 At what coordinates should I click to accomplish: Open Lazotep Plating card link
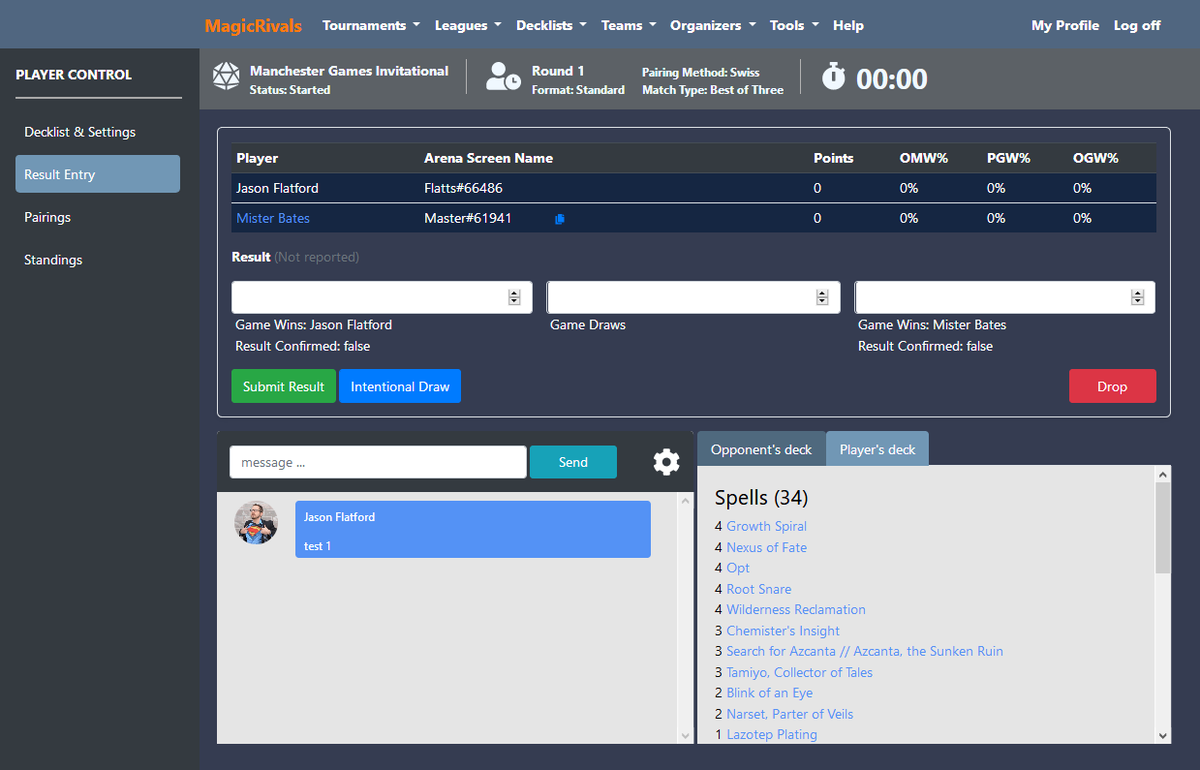click(772, 734)
